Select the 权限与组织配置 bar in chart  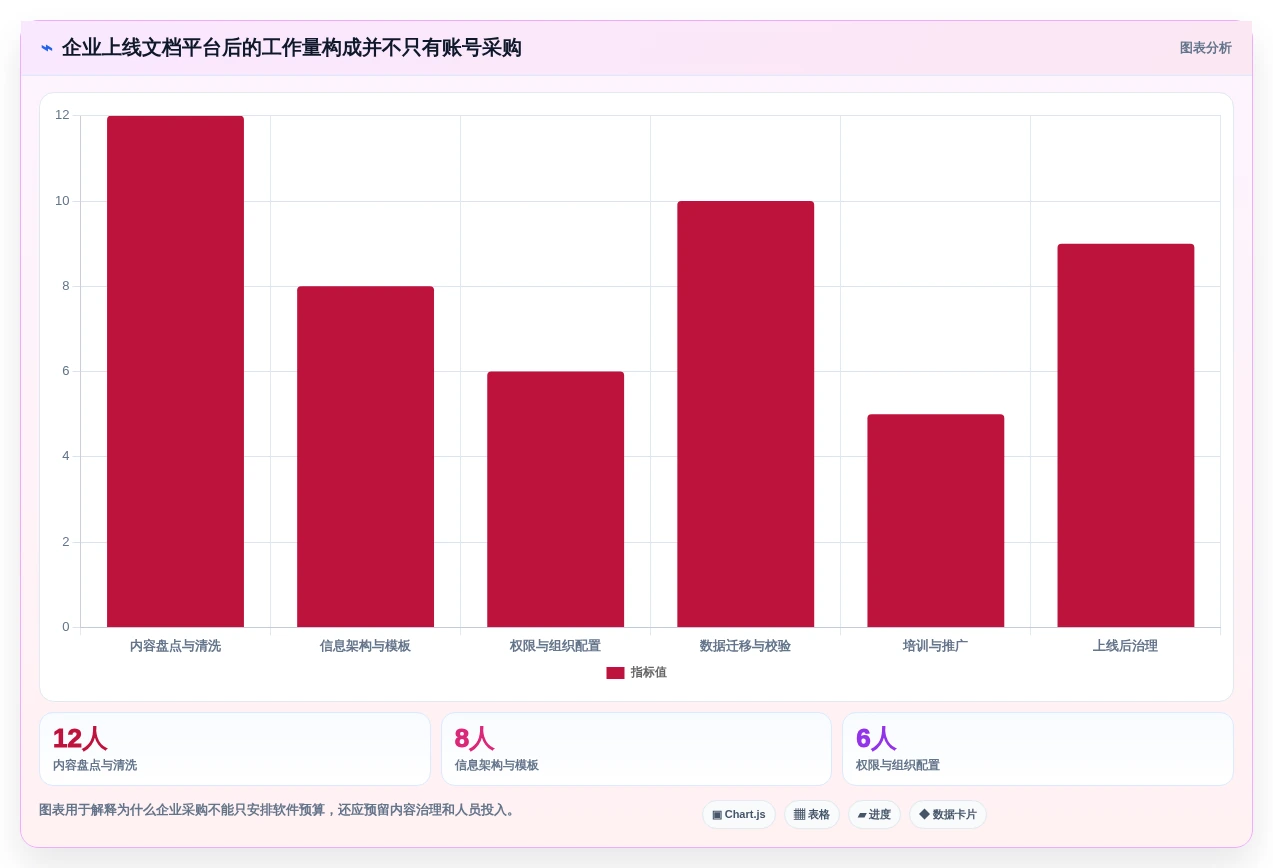(x=555, y=500)
